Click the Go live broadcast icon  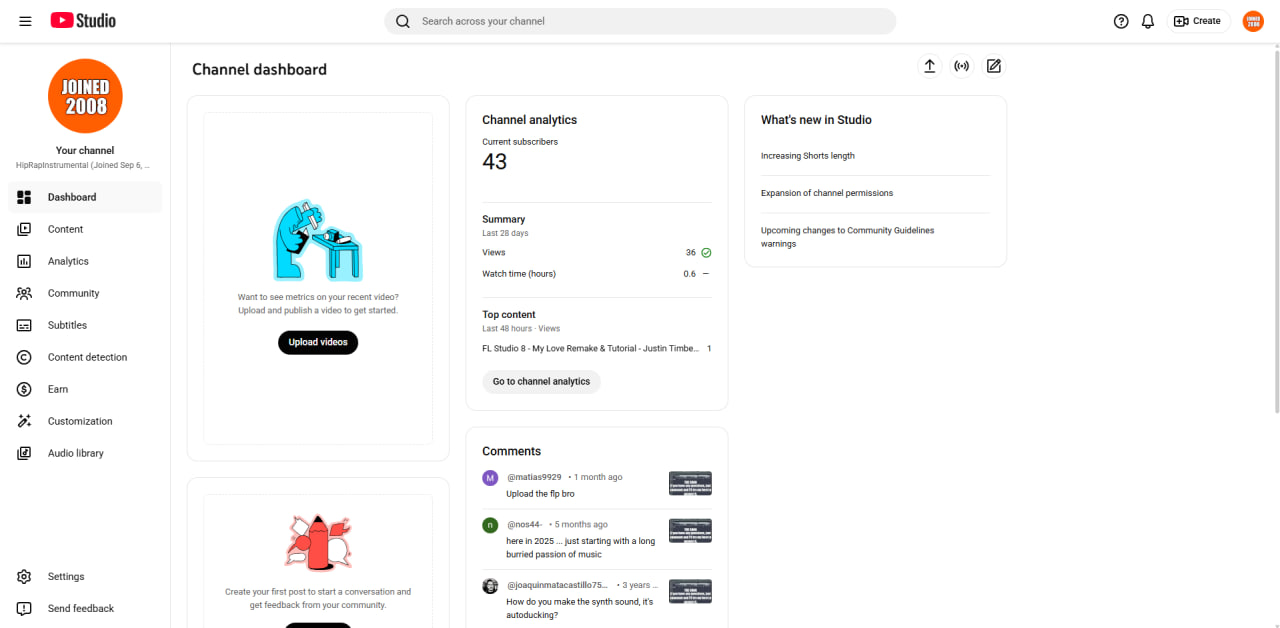(962, 66)
